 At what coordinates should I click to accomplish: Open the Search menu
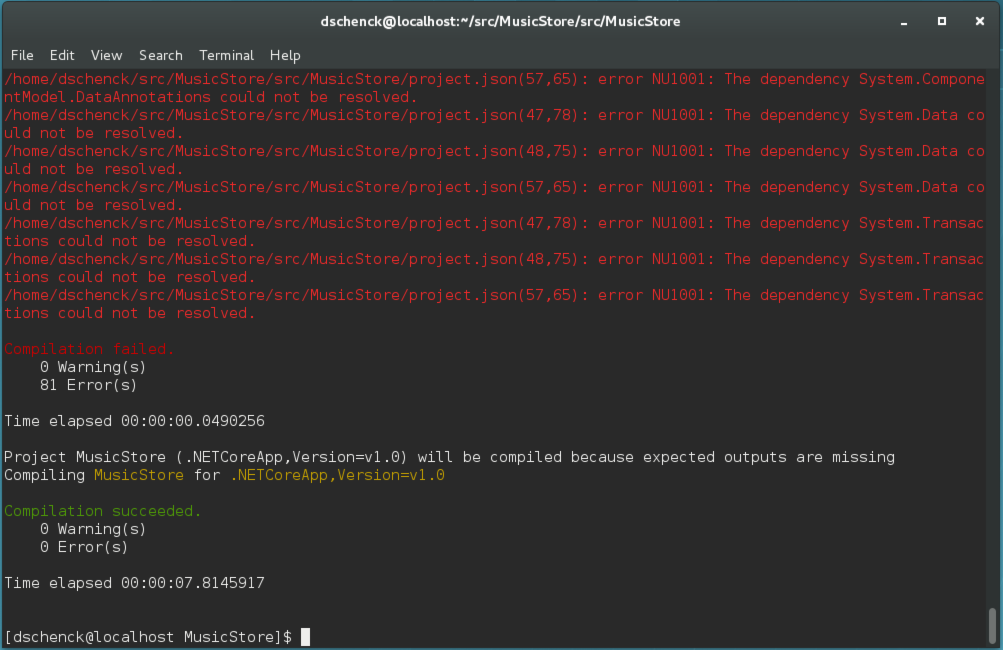[x=160, y=55]
